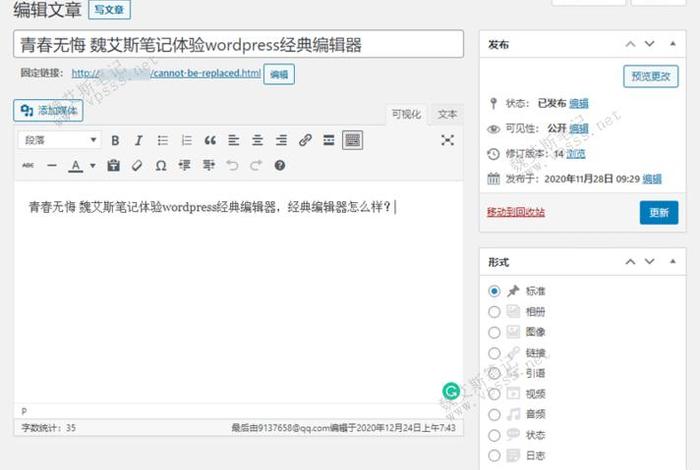The height and width of the screenshot is (470, 700).
Task: Click 预览更改 preview changes button
Action: point(651,76)
